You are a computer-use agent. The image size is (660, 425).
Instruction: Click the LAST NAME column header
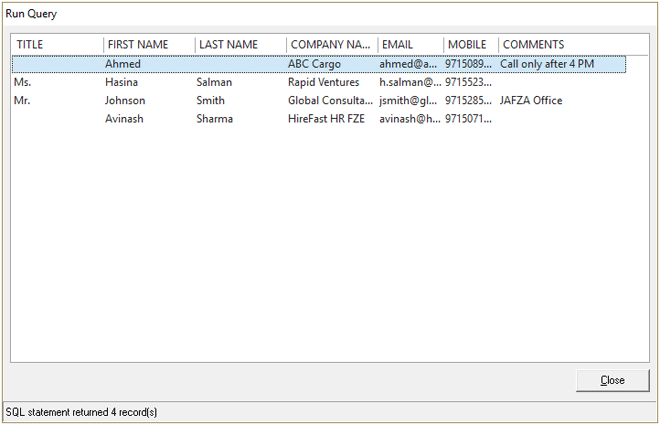point(240,45)
